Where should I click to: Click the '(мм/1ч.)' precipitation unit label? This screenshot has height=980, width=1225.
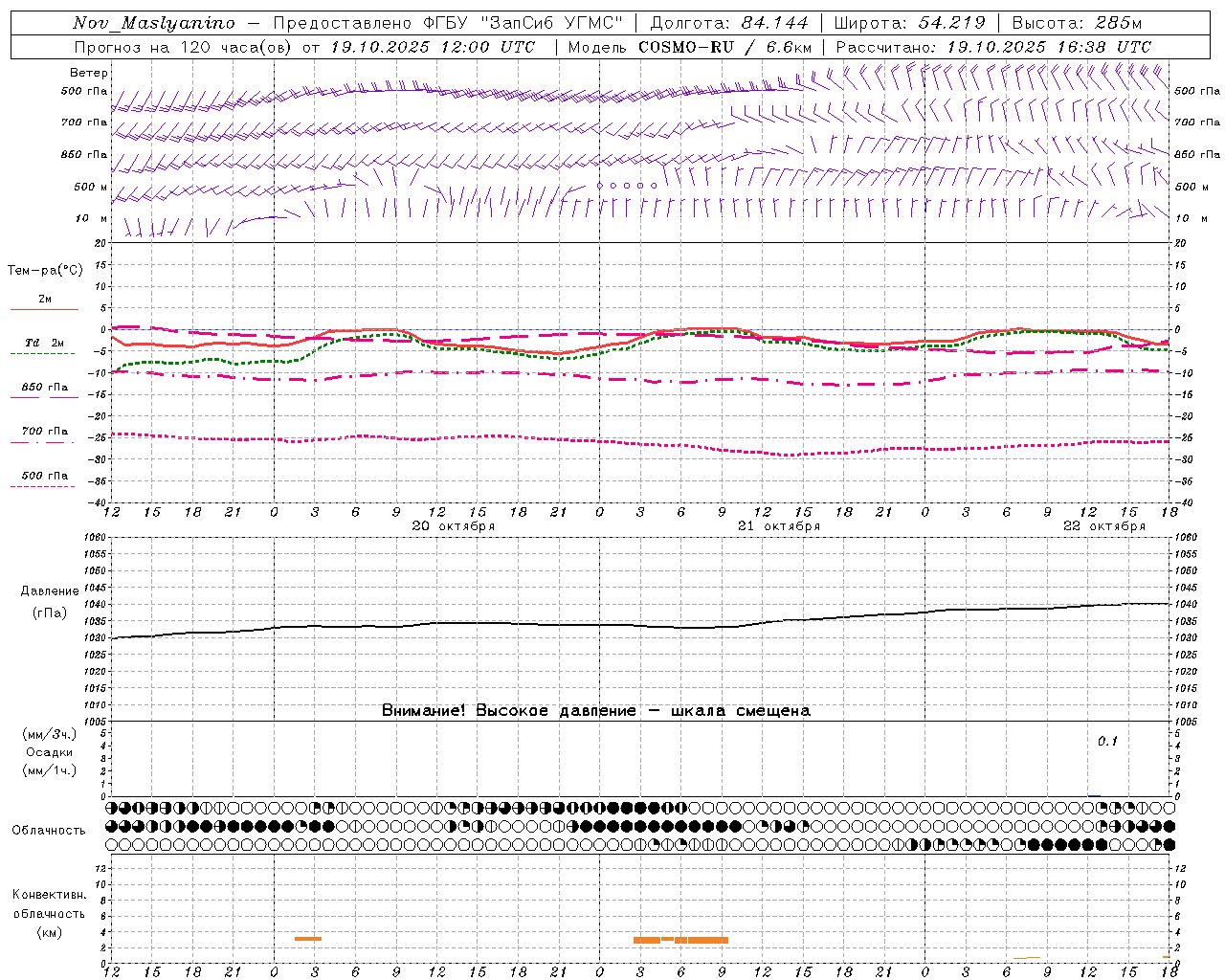[x=49, y=770]
